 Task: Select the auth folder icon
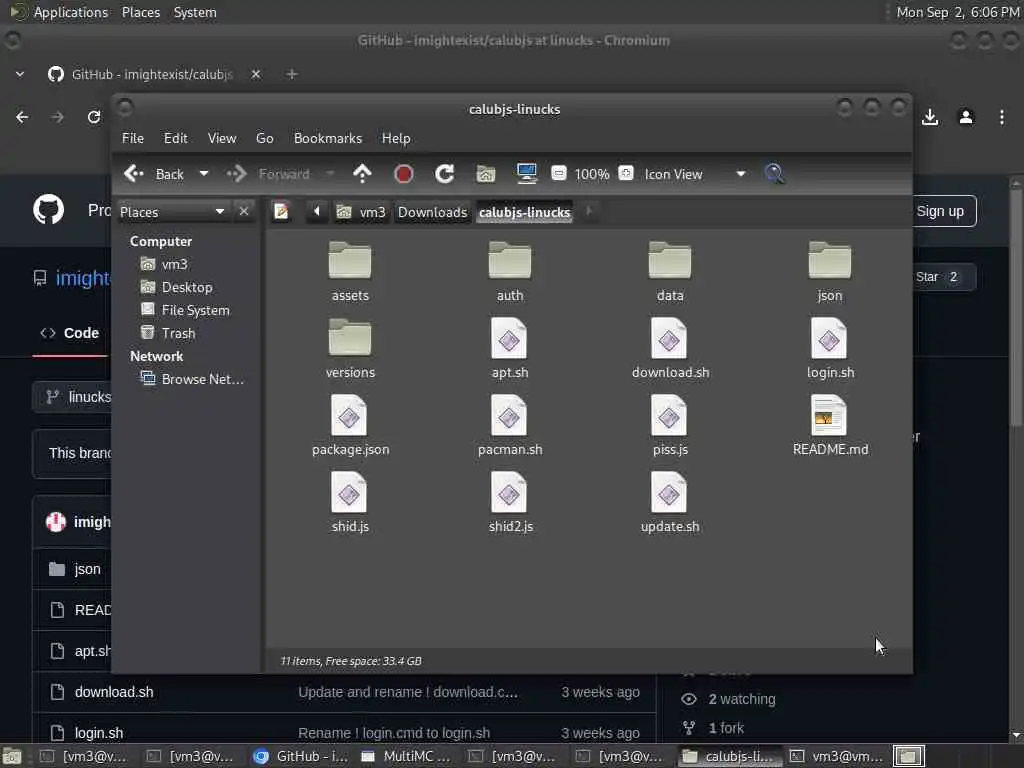509,261
